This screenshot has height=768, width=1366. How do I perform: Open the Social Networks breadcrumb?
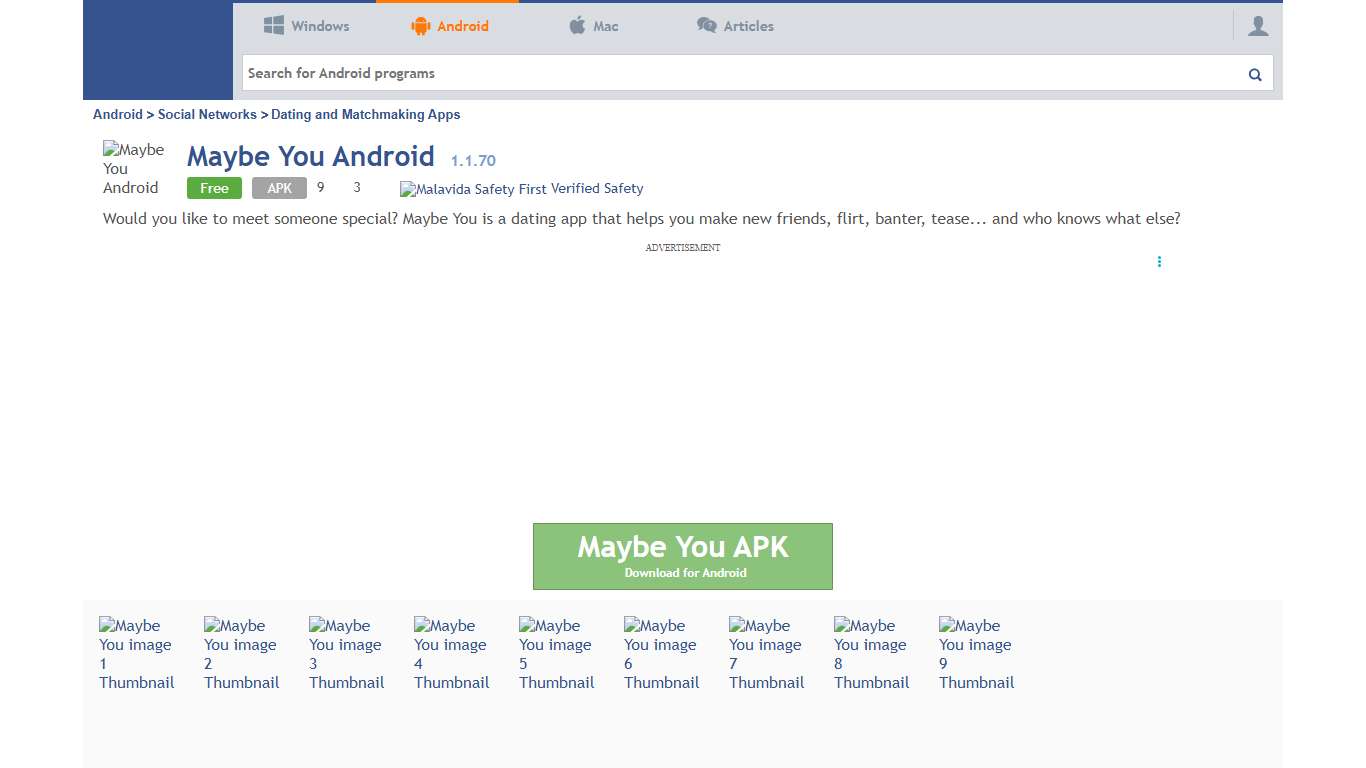[x=207, y=114]
